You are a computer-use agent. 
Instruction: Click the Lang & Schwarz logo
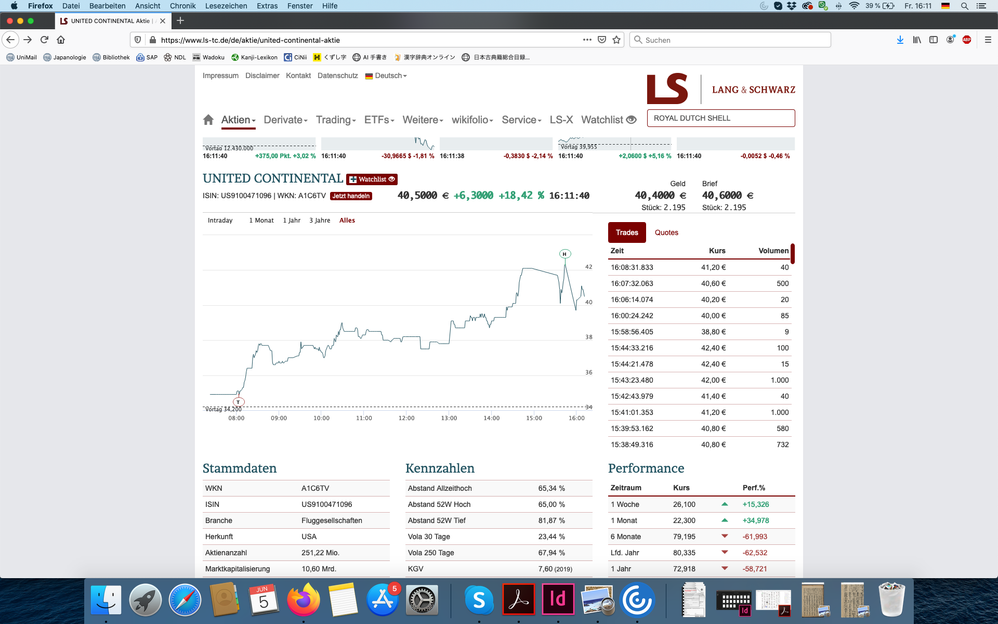(x=720, y=89)
